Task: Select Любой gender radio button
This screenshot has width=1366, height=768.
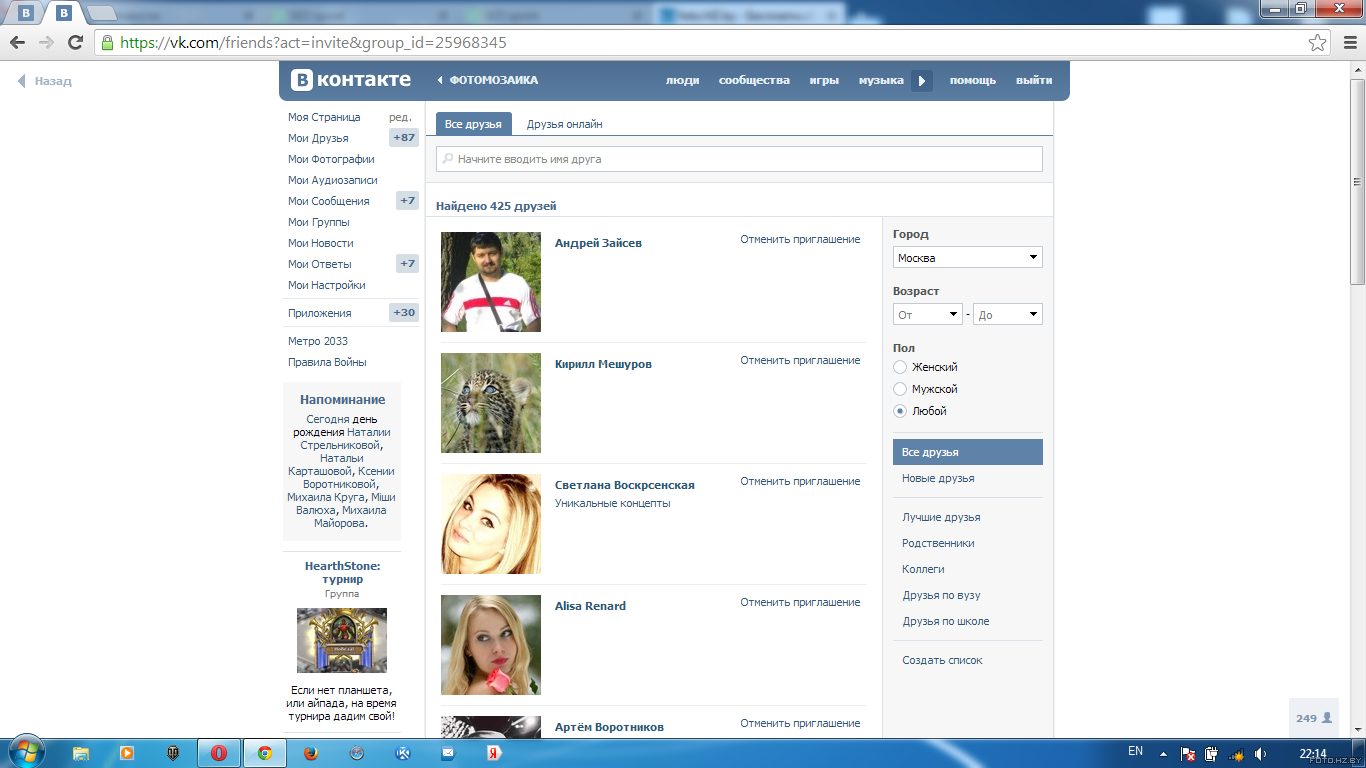Action: (900, 411)
